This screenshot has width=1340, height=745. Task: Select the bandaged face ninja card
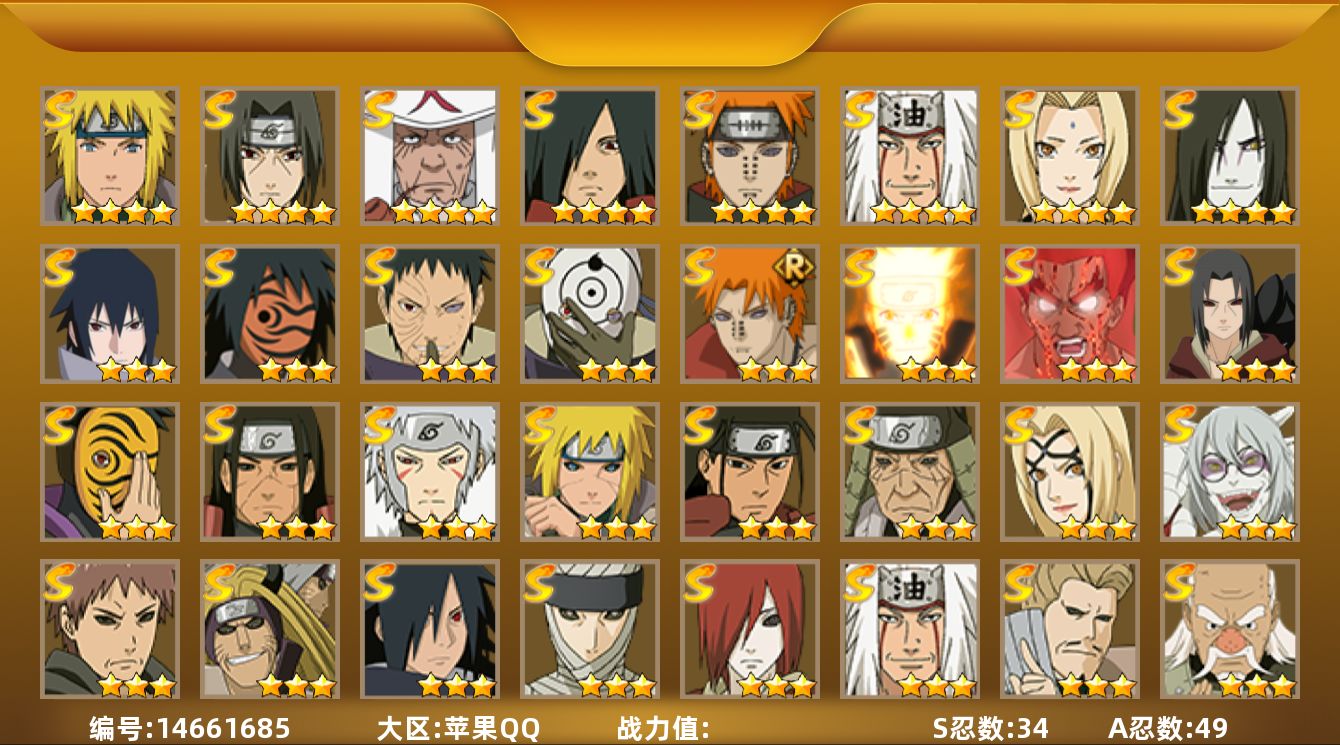tap(589, 629)
